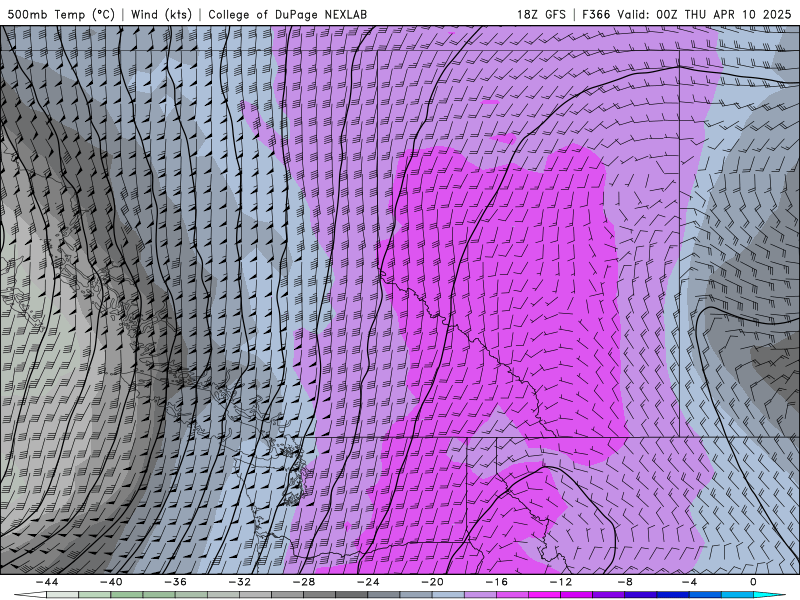The image size is (800, 600).
Task: Click the -20 temperature scale label
Action: 433,582
